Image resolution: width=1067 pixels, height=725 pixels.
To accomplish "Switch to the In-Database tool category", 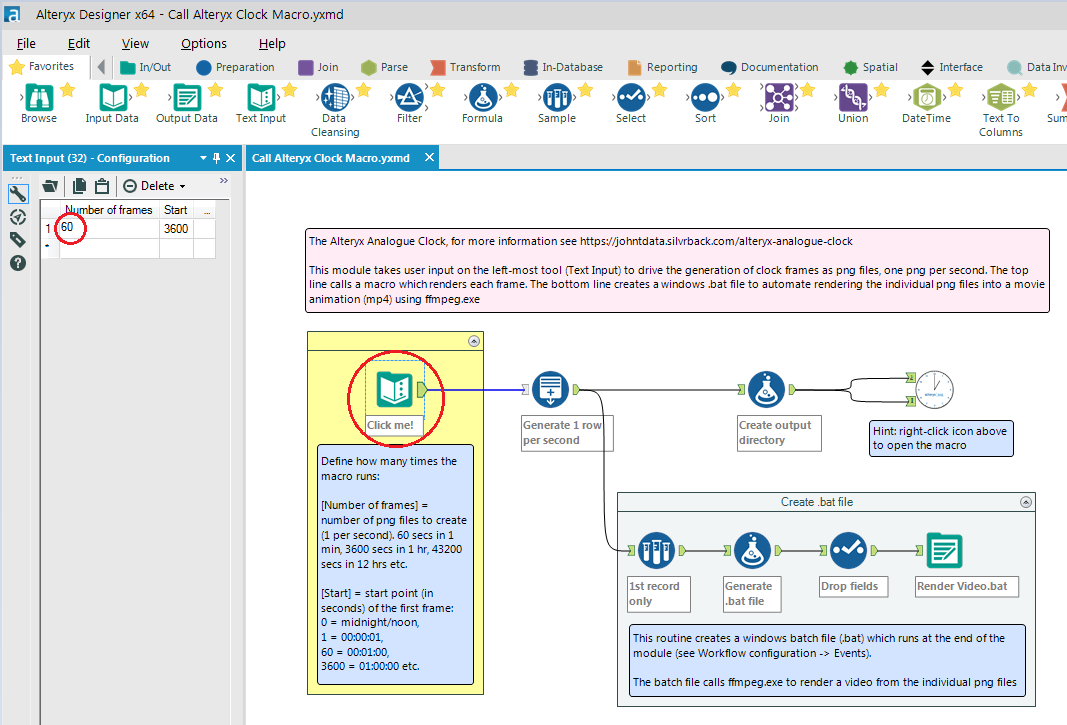I will tap(563, 67).
